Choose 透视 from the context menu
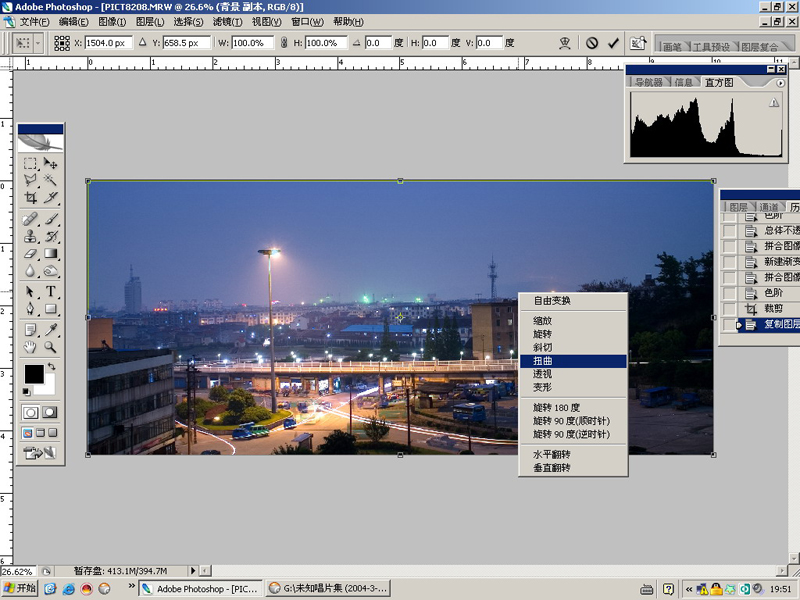800x600 pixels. pos(573,374)
